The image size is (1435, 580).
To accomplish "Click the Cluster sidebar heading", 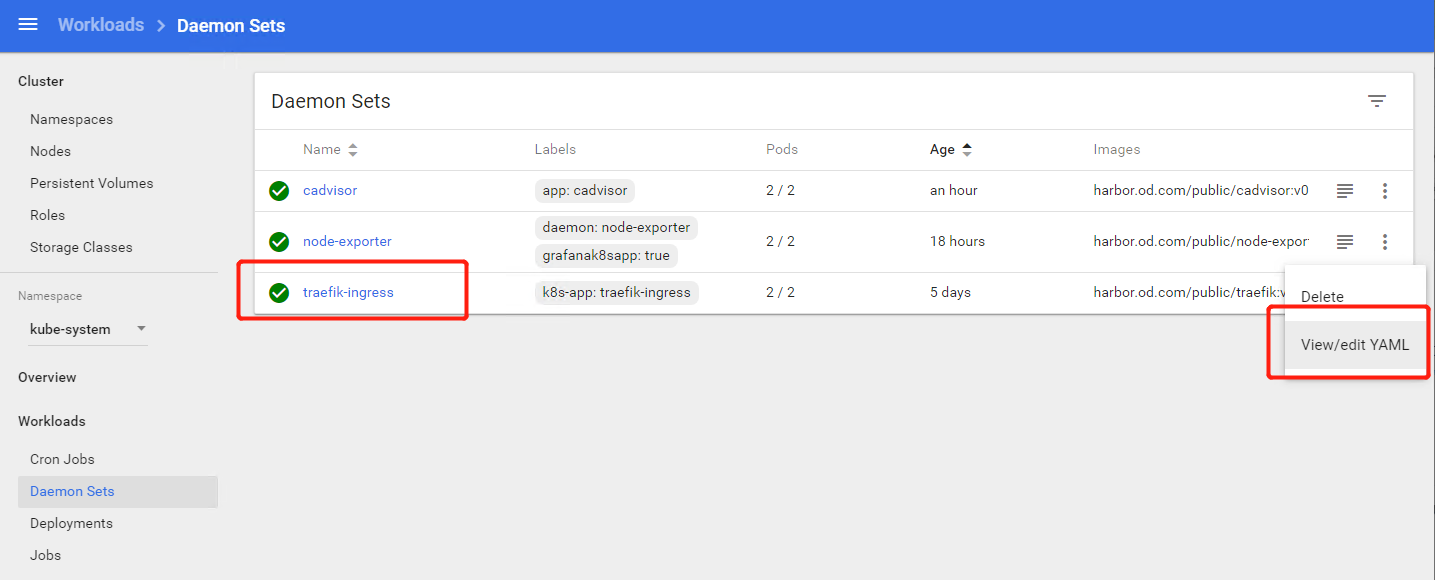I will pos(41,81).
